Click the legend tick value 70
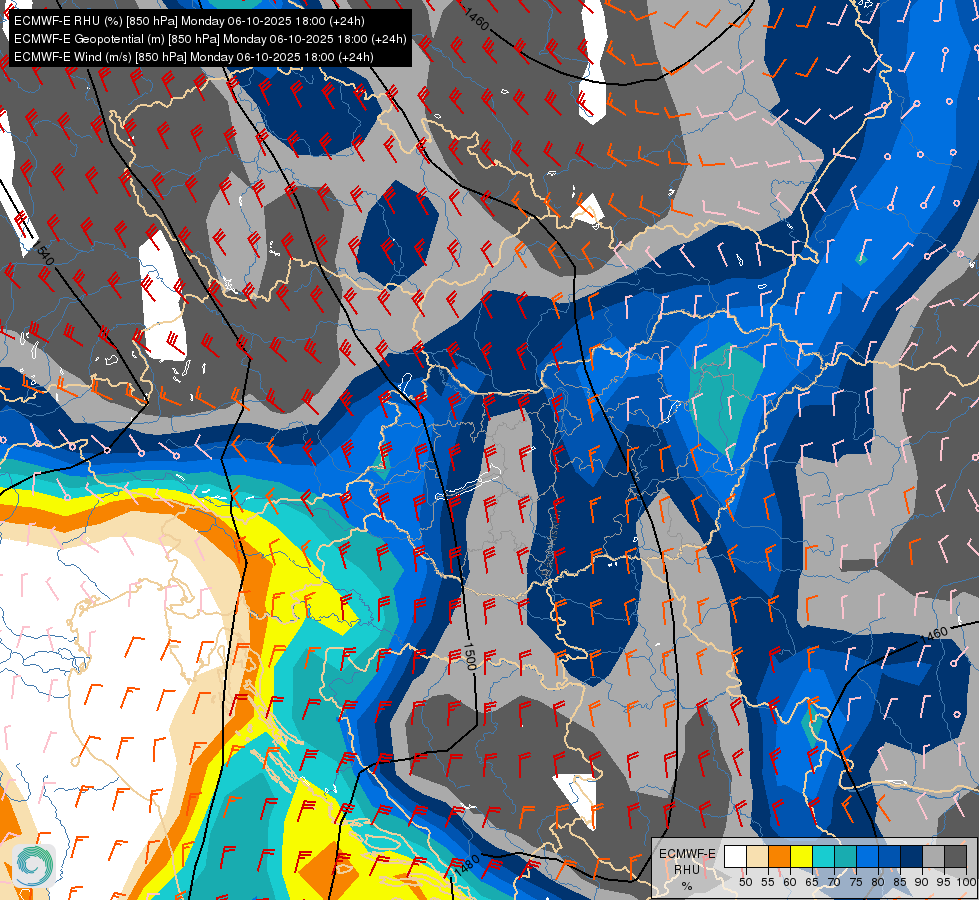This screenshot has width=979, height=900. tap(834, 882)
